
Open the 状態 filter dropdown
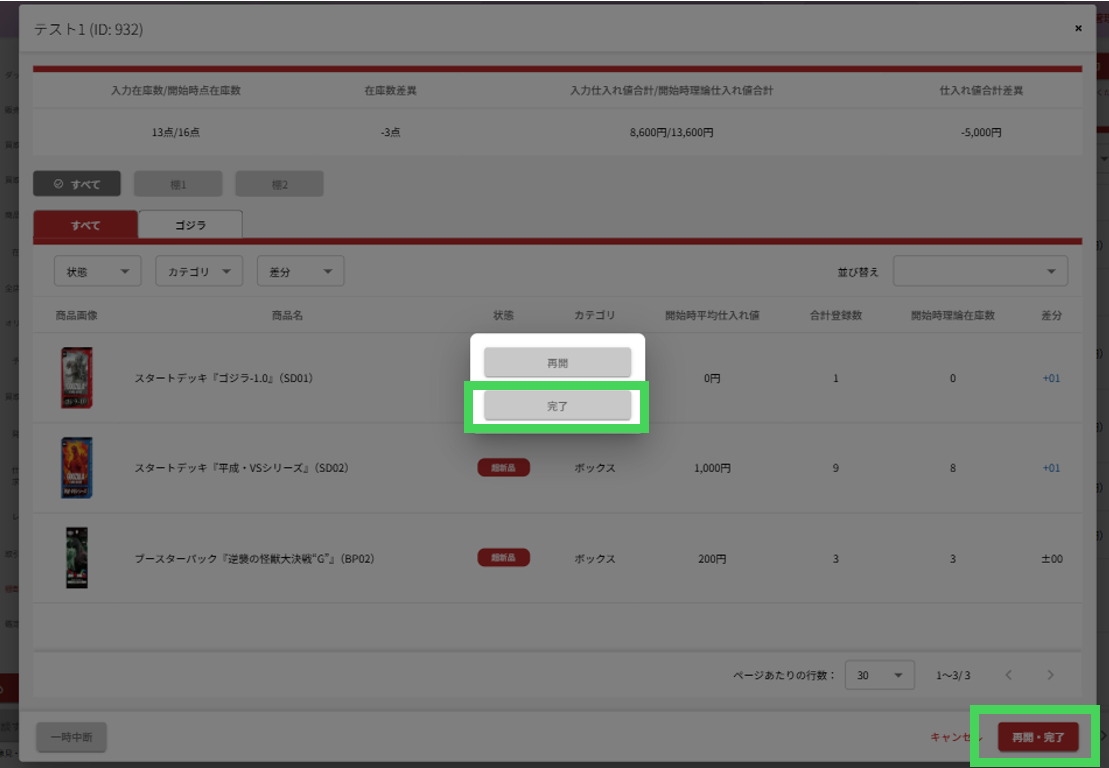(97, 271)
